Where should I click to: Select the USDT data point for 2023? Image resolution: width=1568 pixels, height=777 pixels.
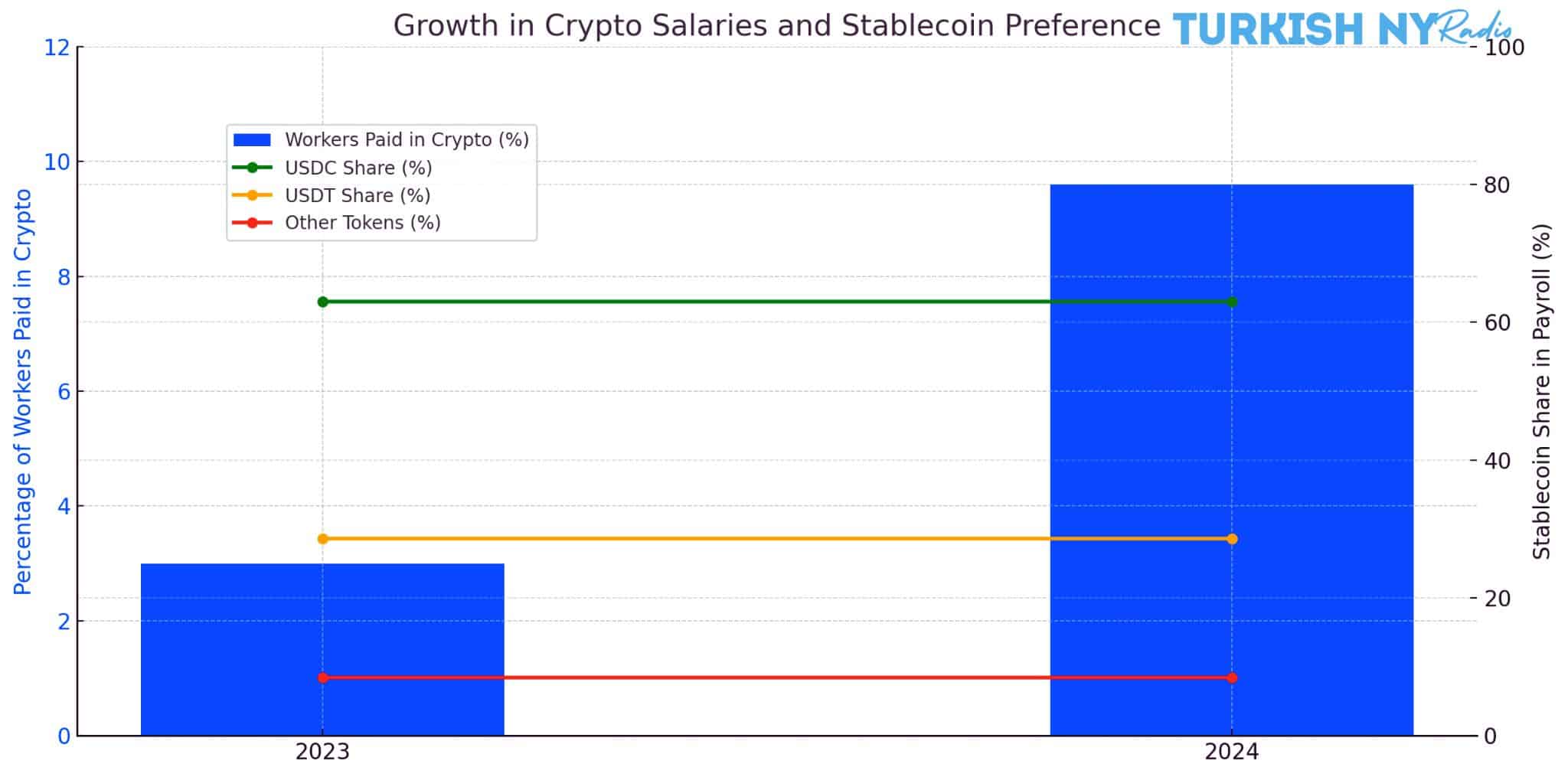(322, 539)
